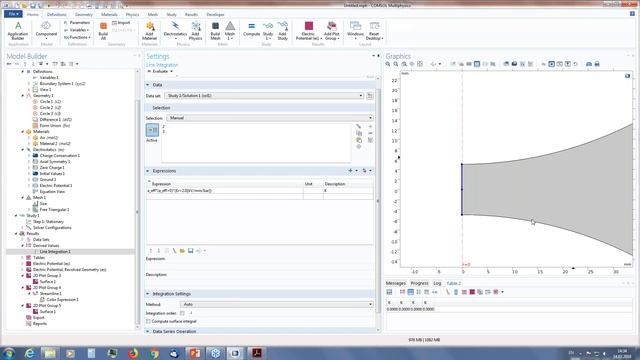The width and height of the screenshot is (640, 360).
Task: Click the move-up arrow under Expressions table
Action: (x=151, y=251)
